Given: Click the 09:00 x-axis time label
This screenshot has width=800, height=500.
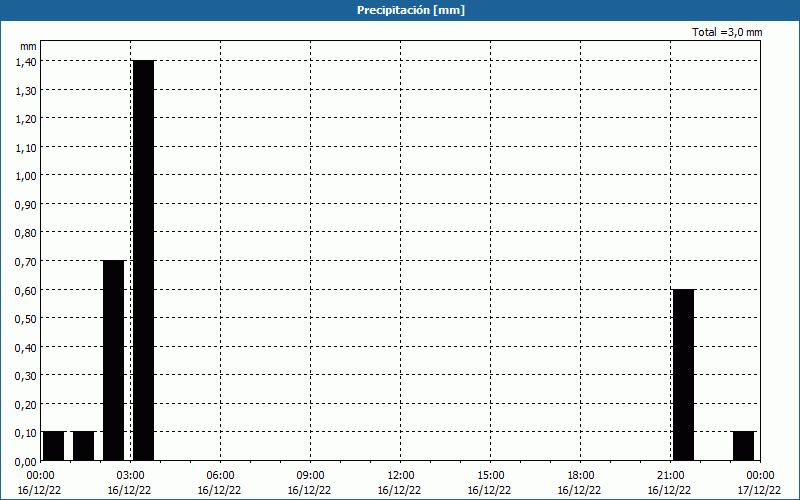Looking at the screenshot, I should pos(311,476).
